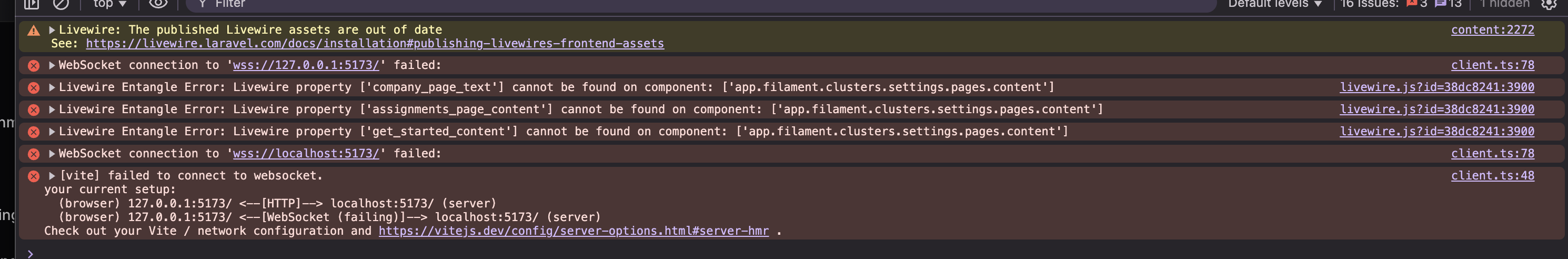
Task: Open the Livewire installation docs link
Action: point(374,44)
